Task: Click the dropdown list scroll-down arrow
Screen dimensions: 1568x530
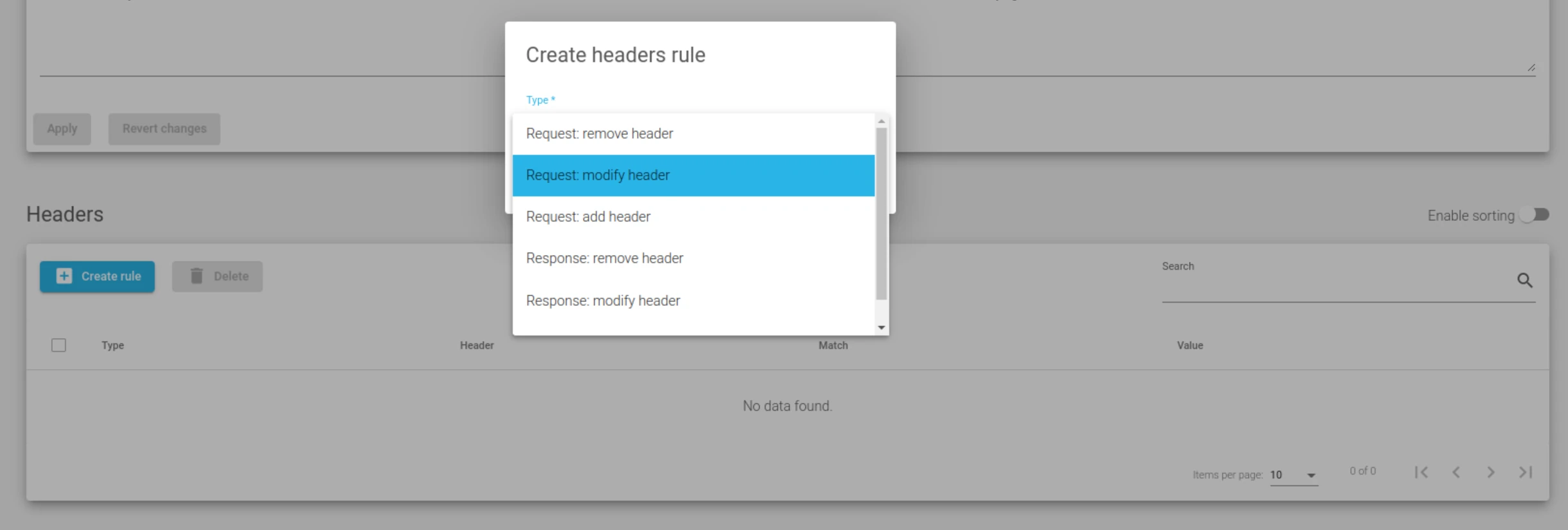Action: pos(881,328)
